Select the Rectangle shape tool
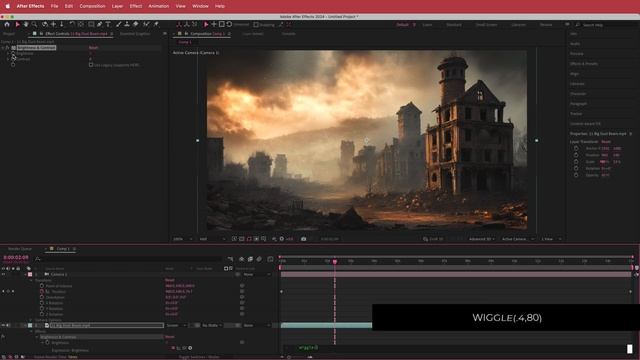Viewport: 640px width, 360px height. point(91,24)
